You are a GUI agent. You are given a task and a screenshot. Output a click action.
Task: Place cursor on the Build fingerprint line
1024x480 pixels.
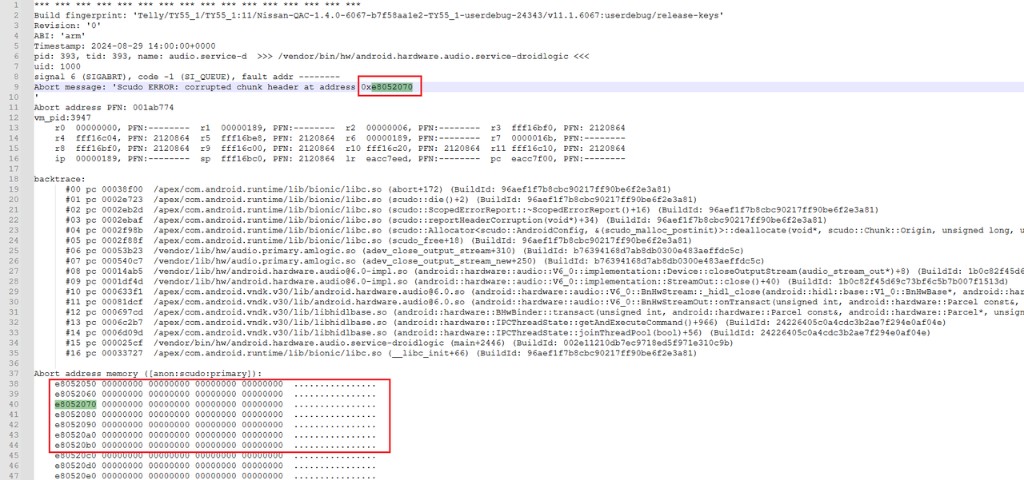(378, 14)
